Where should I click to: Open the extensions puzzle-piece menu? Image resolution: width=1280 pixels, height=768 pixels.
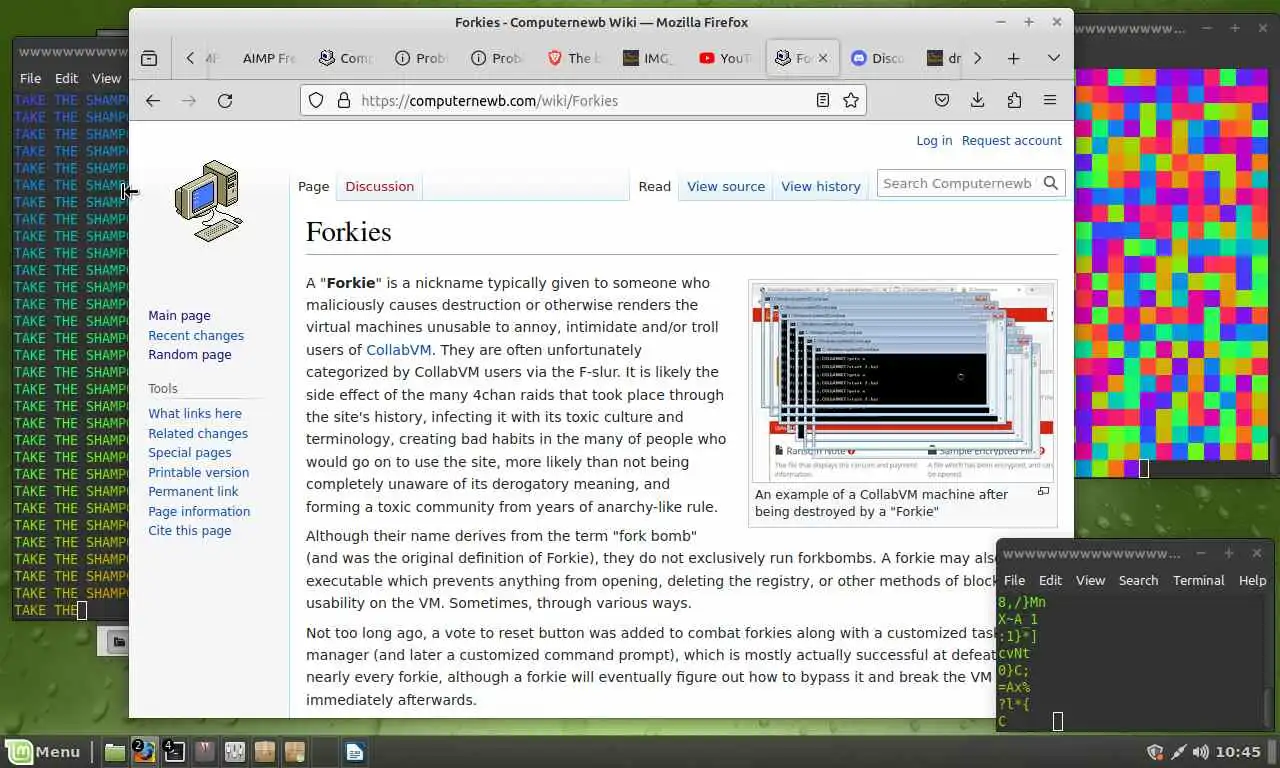tap(1014, 100)
